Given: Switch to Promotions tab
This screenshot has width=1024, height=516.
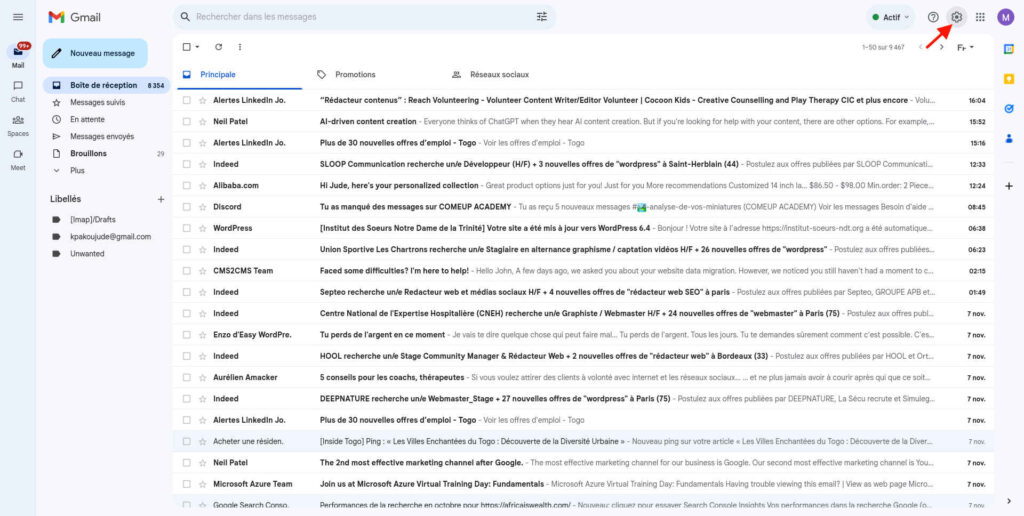Looking at the screenshot, I should click(x=355, y=74).
